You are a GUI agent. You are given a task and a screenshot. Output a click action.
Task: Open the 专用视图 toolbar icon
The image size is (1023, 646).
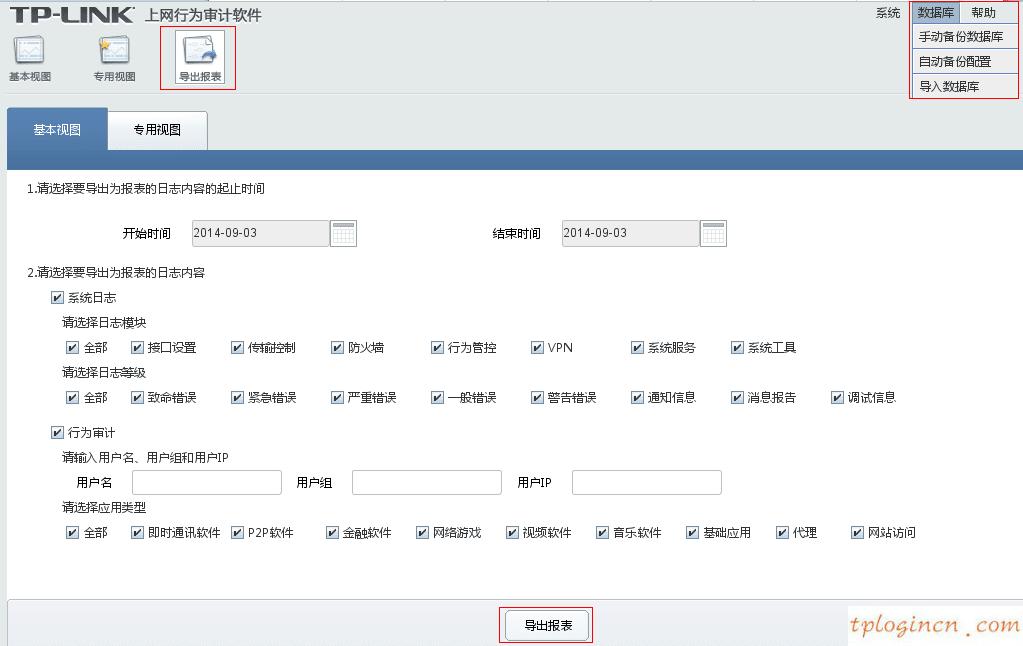114,55
